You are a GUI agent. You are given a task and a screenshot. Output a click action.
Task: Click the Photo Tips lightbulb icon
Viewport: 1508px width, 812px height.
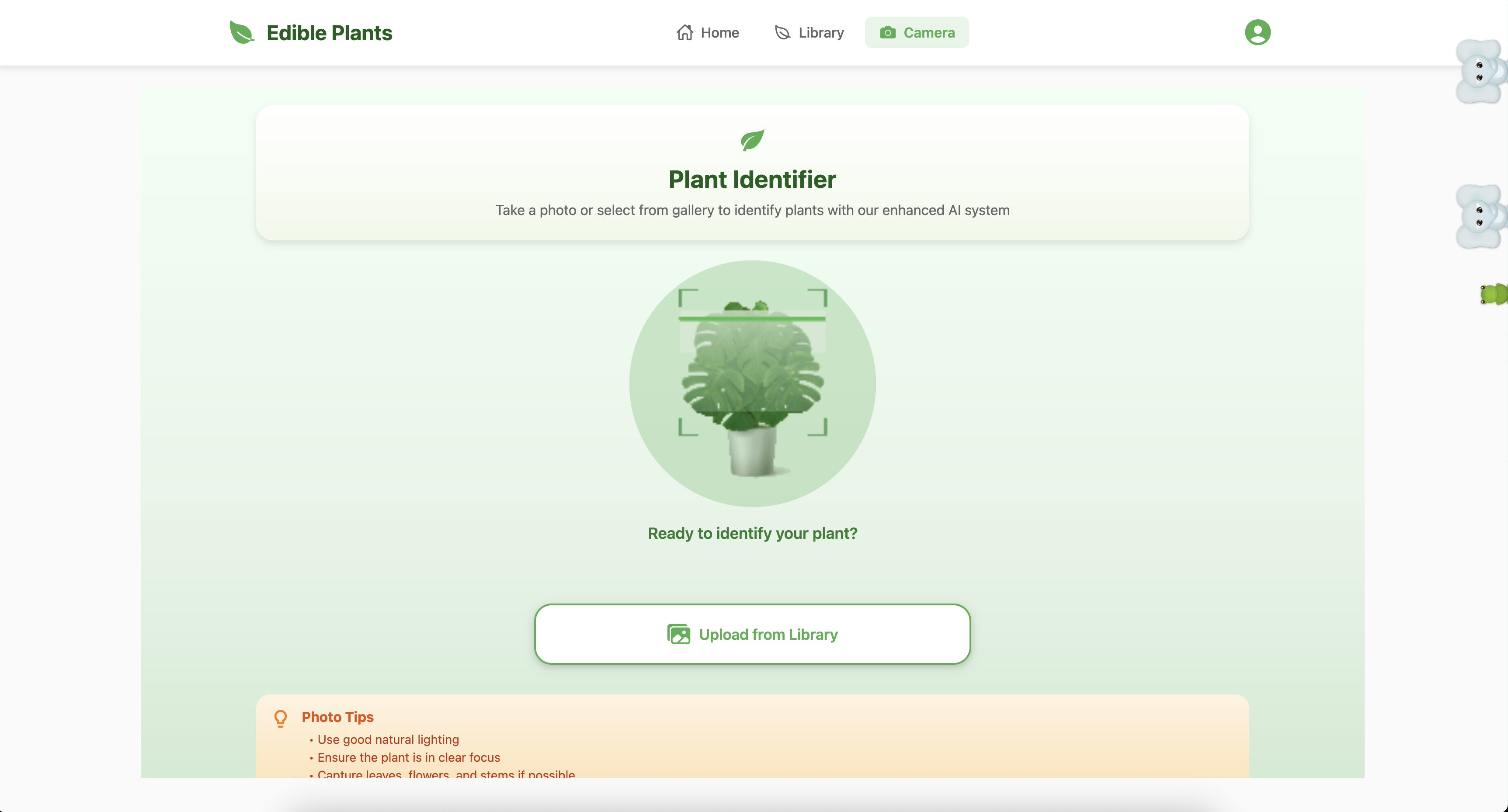[281, 718]
